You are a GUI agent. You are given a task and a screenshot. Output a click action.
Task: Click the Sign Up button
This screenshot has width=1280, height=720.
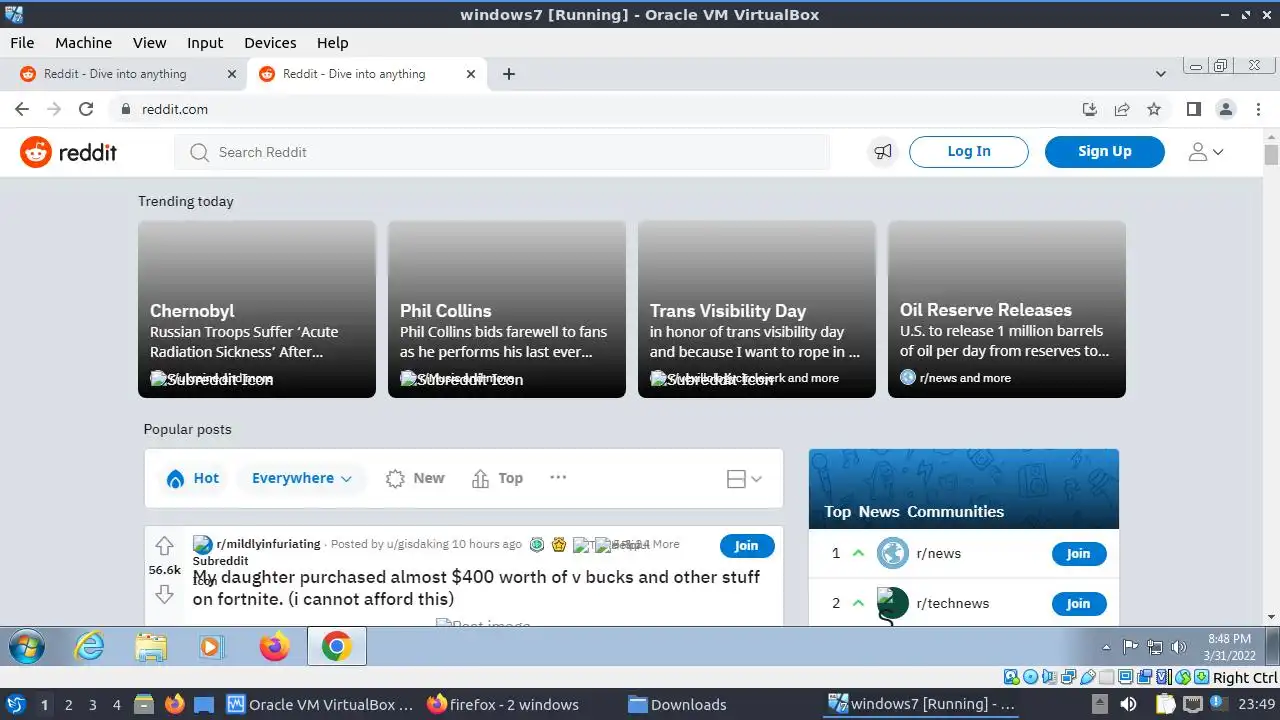pos(1104,152)
